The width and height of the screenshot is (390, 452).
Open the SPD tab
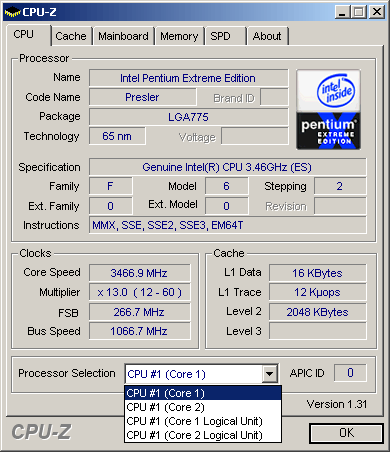[221, 36]
